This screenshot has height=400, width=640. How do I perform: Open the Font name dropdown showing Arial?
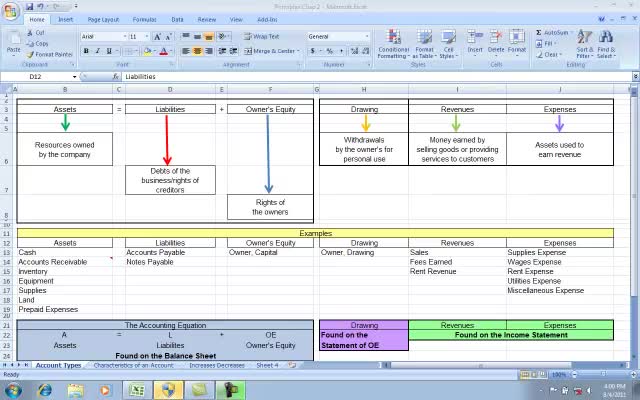[x=122, y=36]
